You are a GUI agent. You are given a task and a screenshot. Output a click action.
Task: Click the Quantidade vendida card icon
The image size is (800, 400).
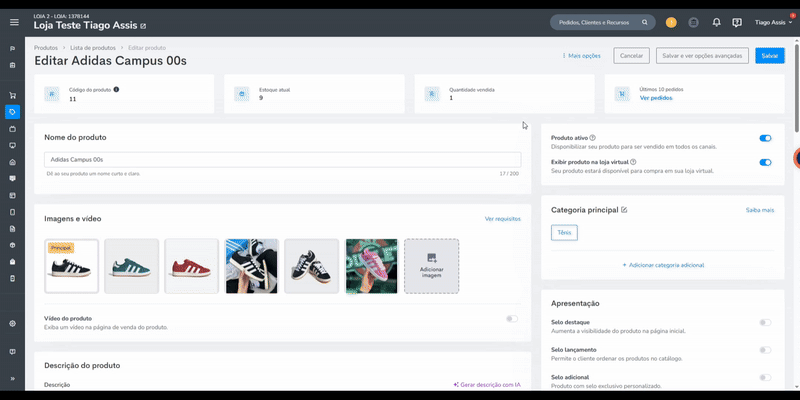click(x=432, y=94)
